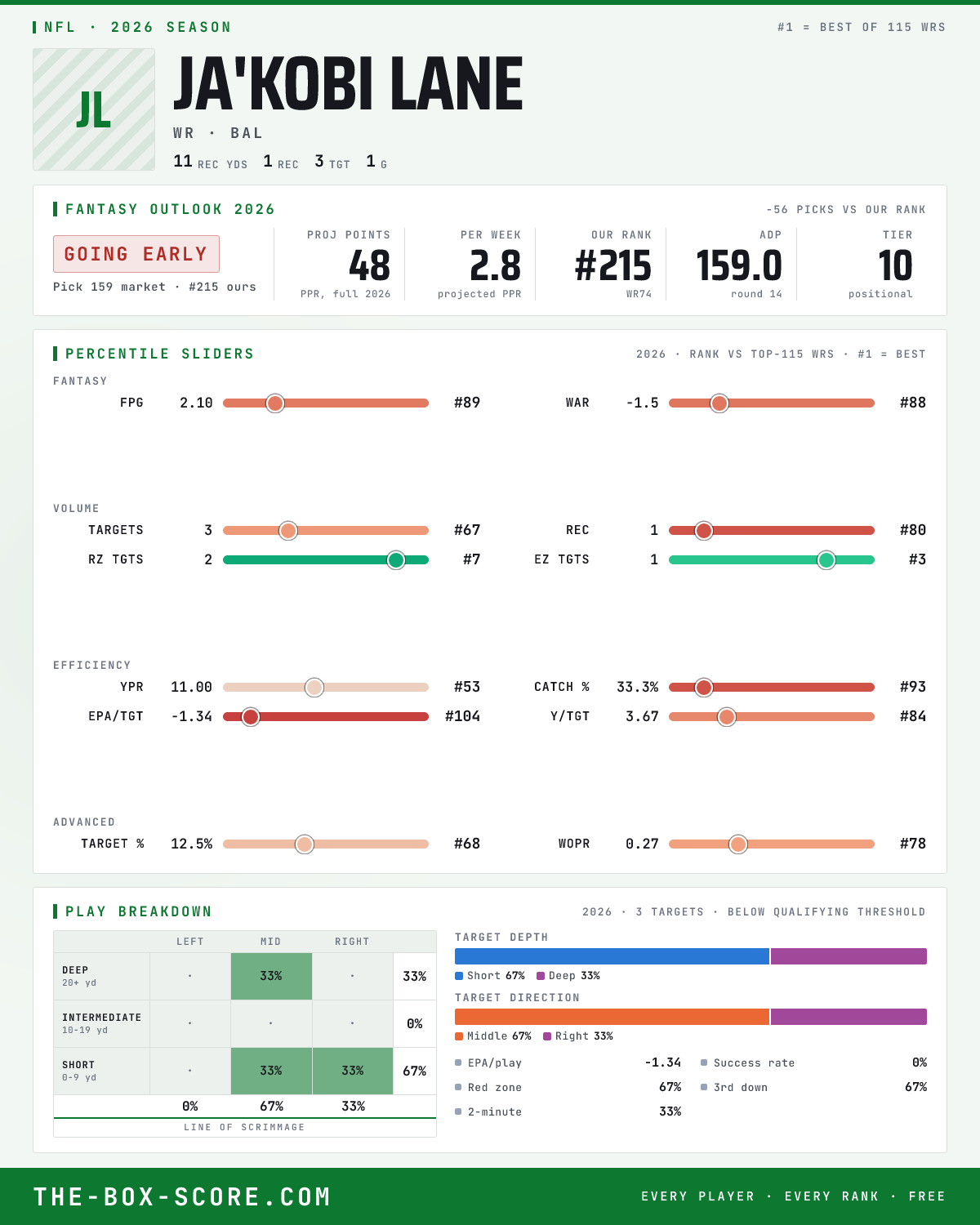Click the YPR slider handle
The width and height of the screenshot is (980, 1225).
pyautogui.click(x=314, y=687)
